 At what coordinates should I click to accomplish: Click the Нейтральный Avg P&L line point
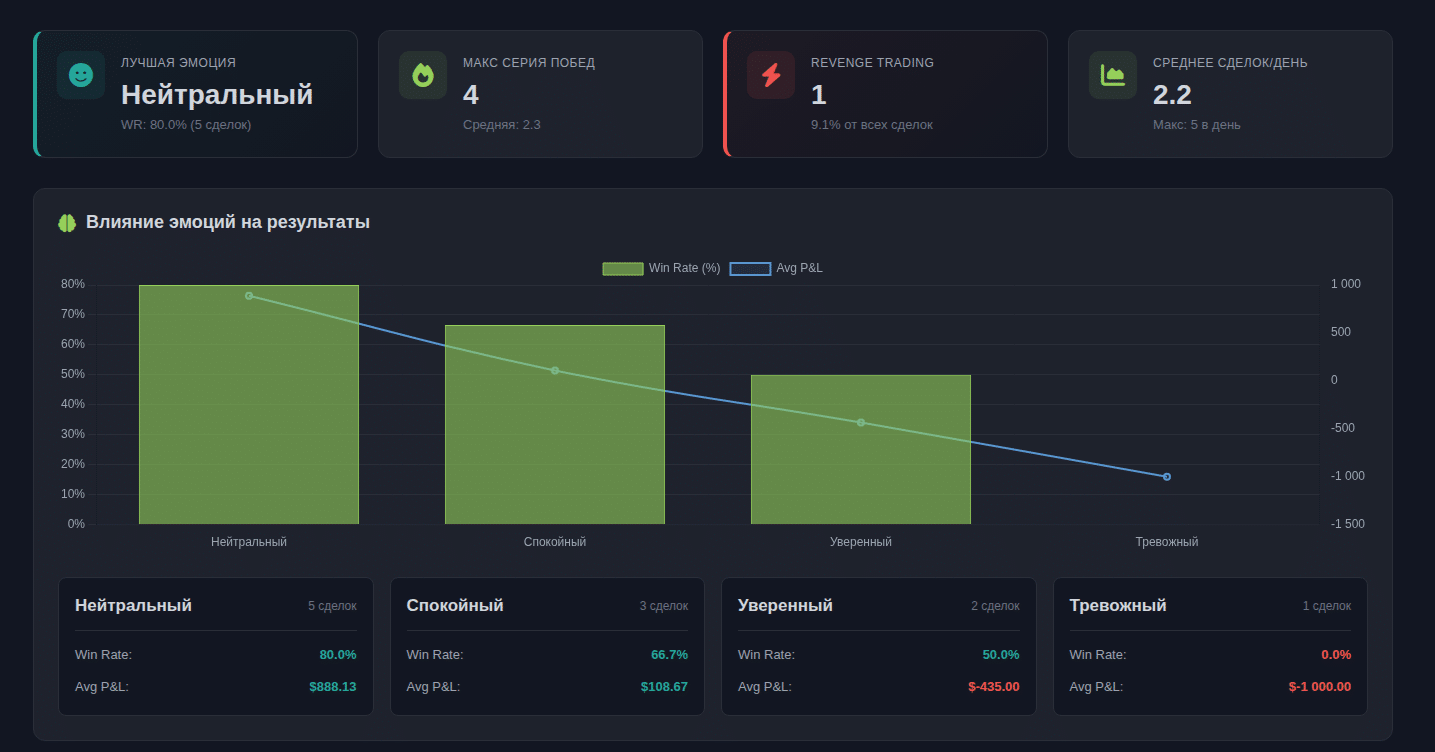249,296
